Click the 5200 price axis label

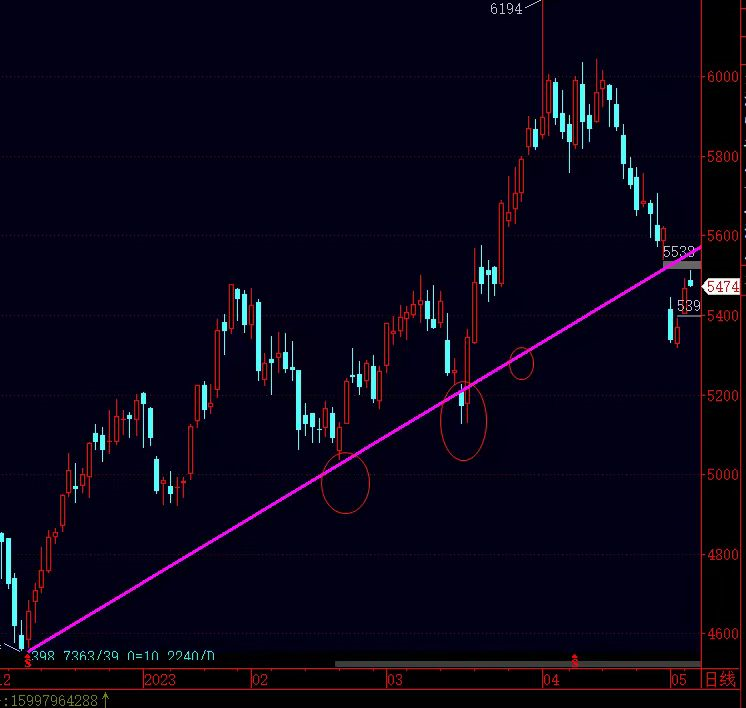tap(723, 395)
